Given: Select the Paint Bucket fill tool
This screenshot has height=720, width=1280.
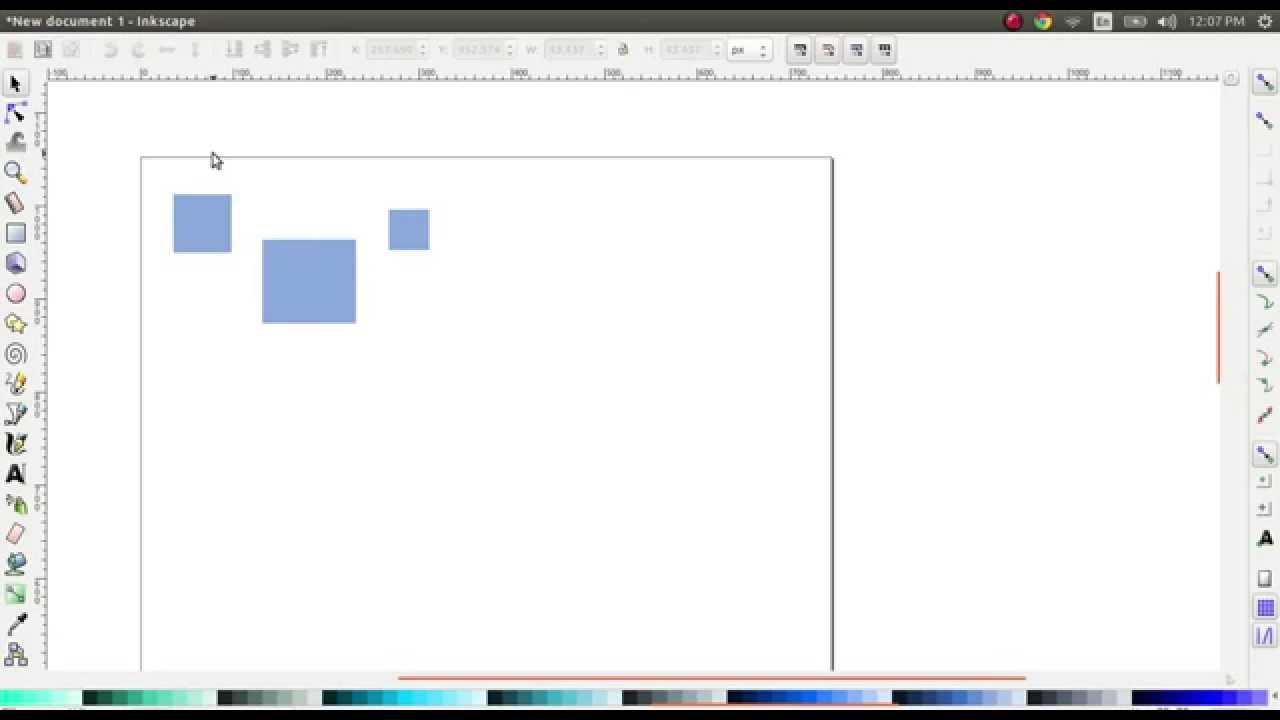Looking at the screenshot, I should 15,563.
